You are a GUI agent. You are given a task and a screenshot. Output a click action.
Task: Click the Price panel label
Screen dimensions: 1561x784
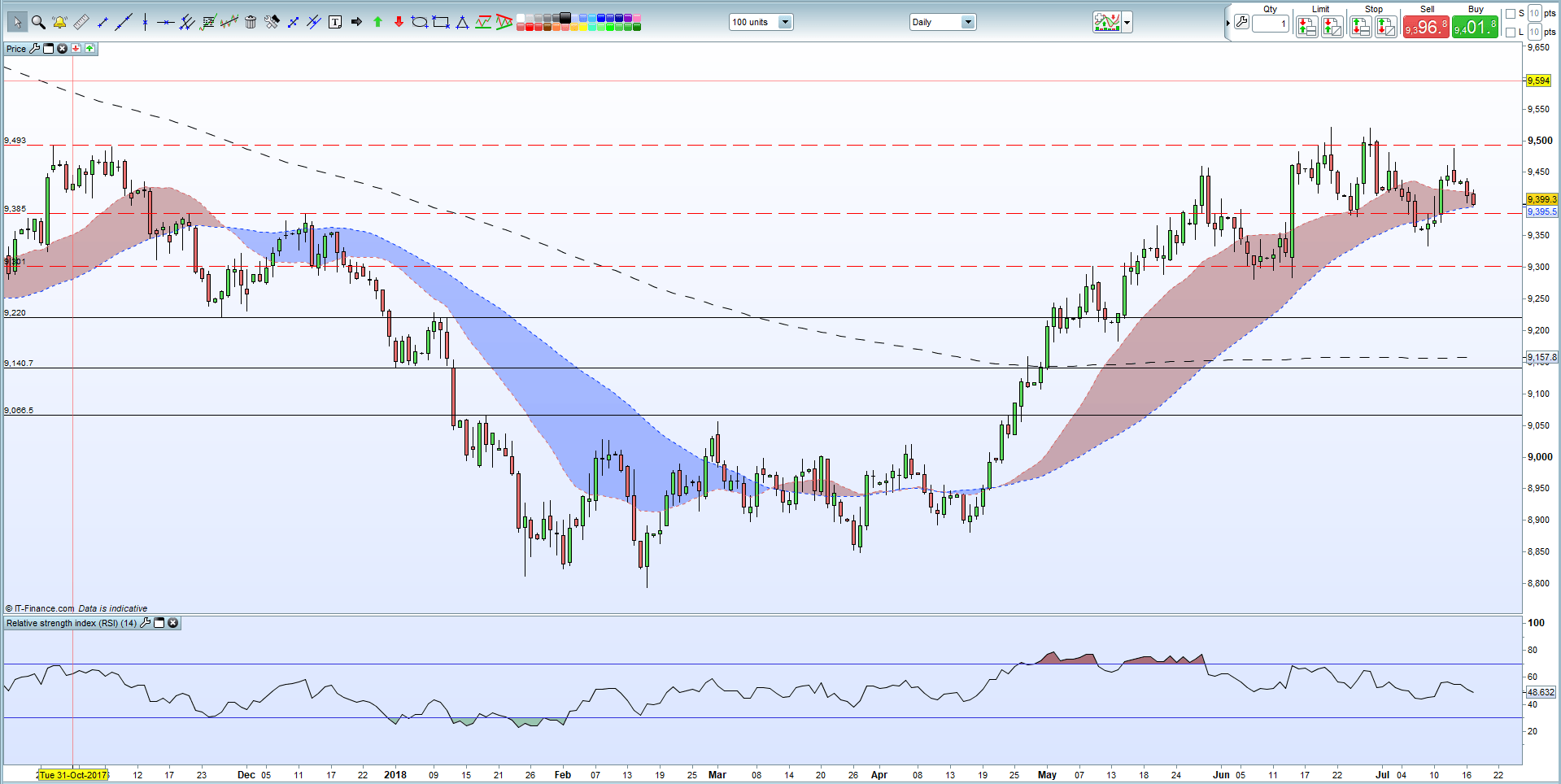pyautogui.click(x=16, y=49)
